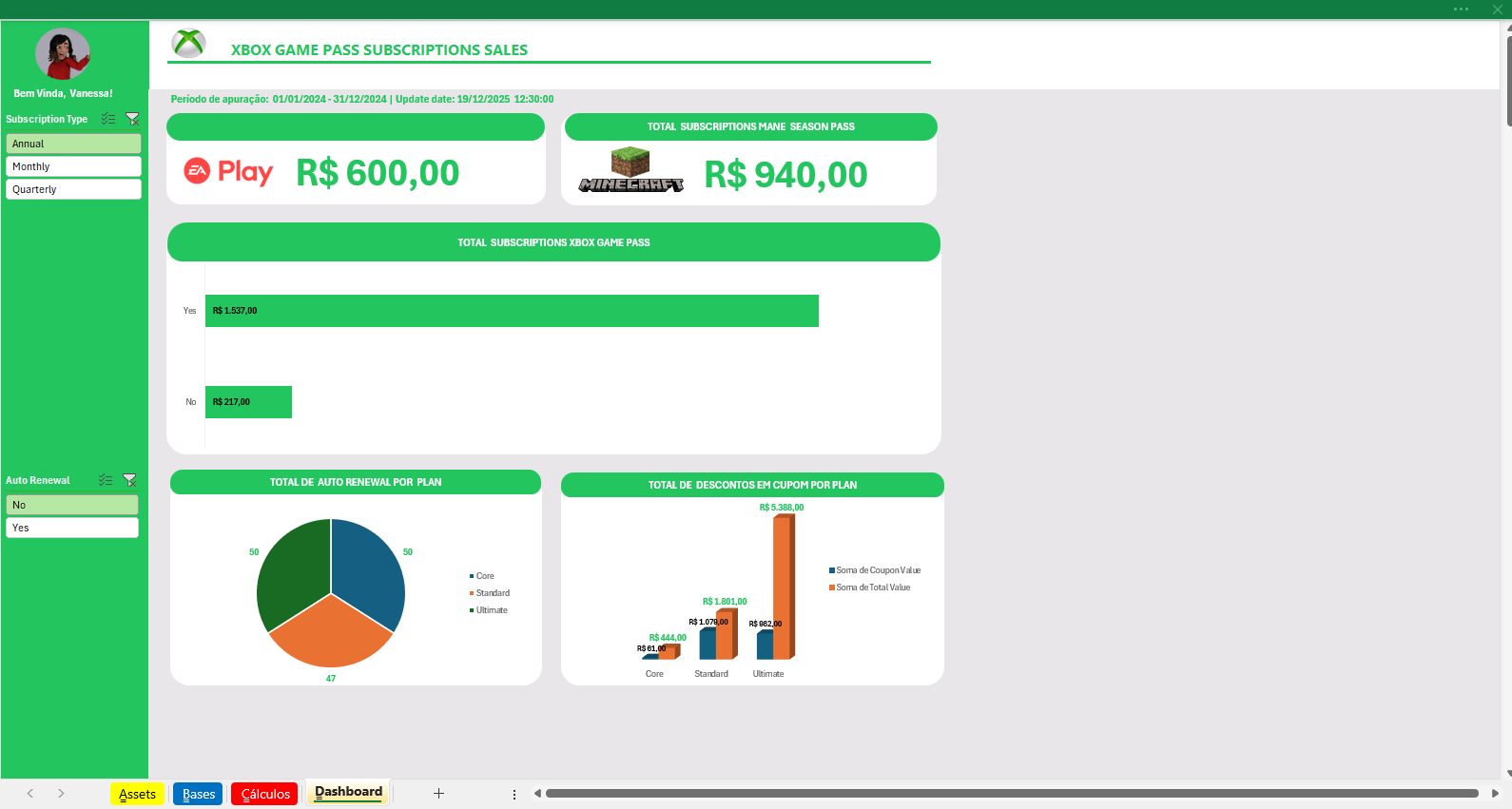Click Total Subscriptions Xbox Game Pass header

[553, 242]
